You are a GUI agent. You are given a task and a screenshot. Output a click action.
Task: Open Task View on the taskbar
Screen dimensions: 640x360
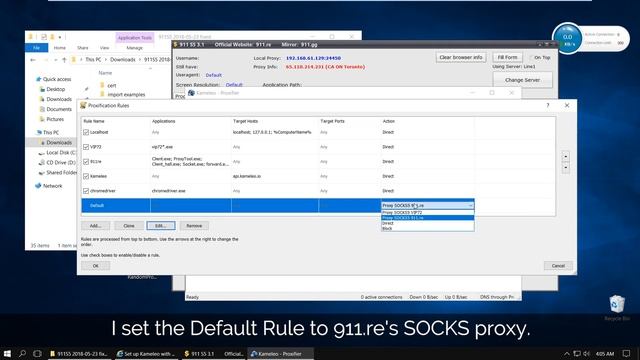pos(37,353)
